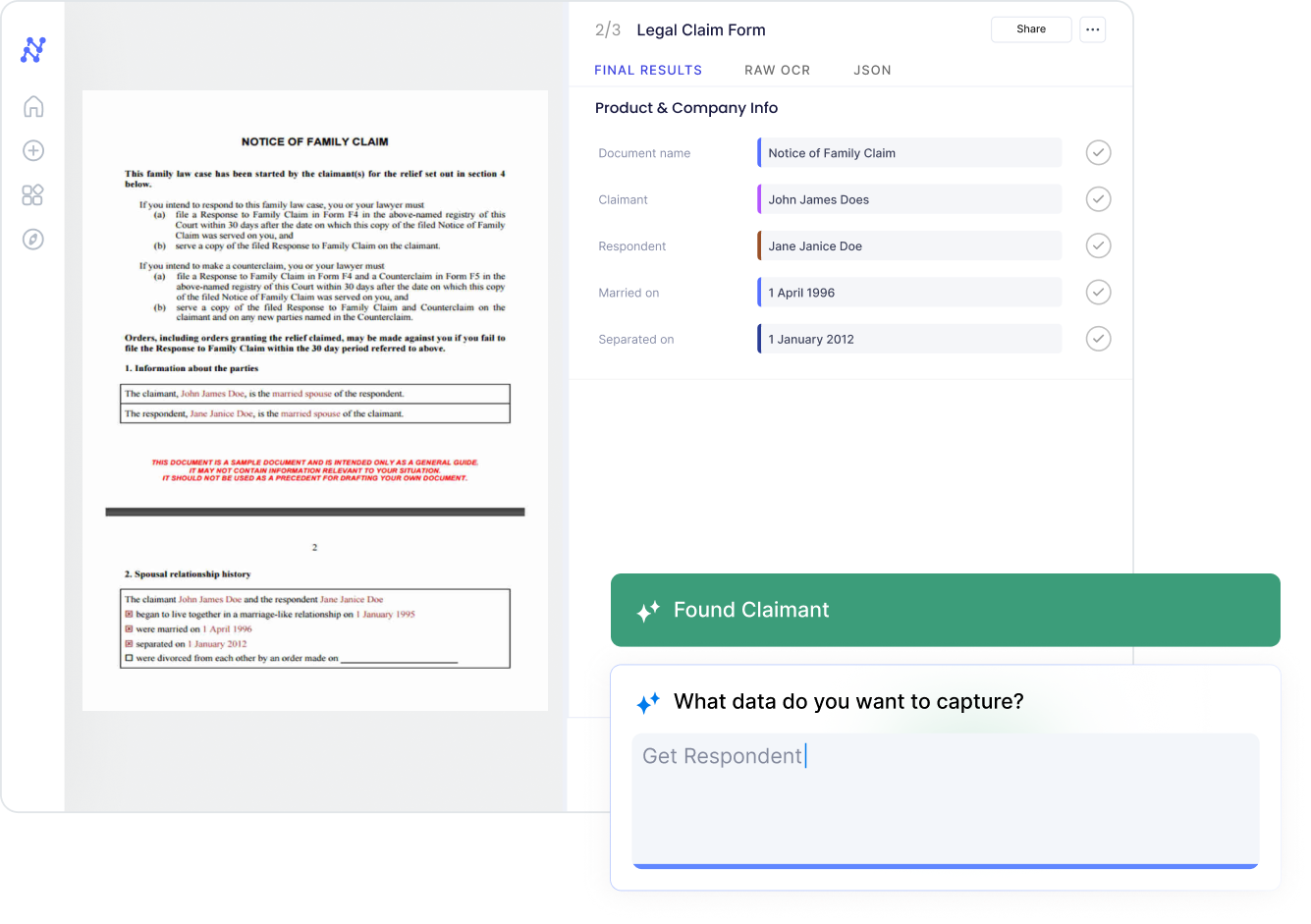Click the app logo in the sidebar
Image resolution: width=1311 pixels, height=924 pixels.
click(32, 50)
